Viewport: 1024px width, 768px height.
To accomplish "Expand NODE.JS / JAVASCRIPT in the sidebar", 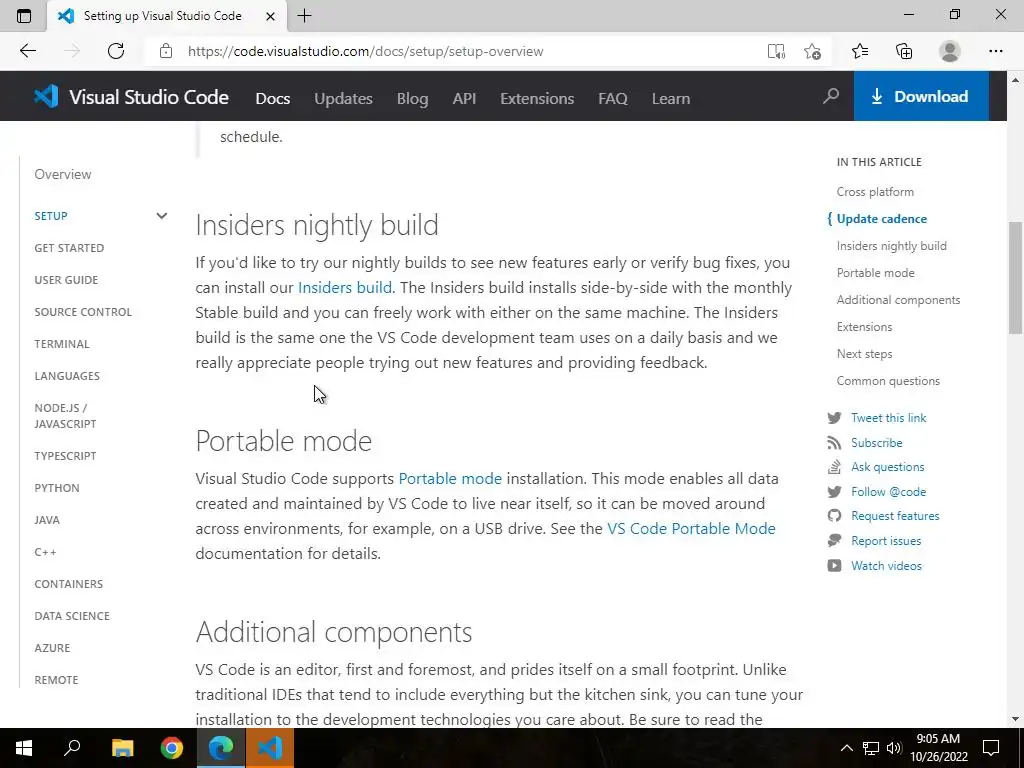I will [x=65, y=416].
